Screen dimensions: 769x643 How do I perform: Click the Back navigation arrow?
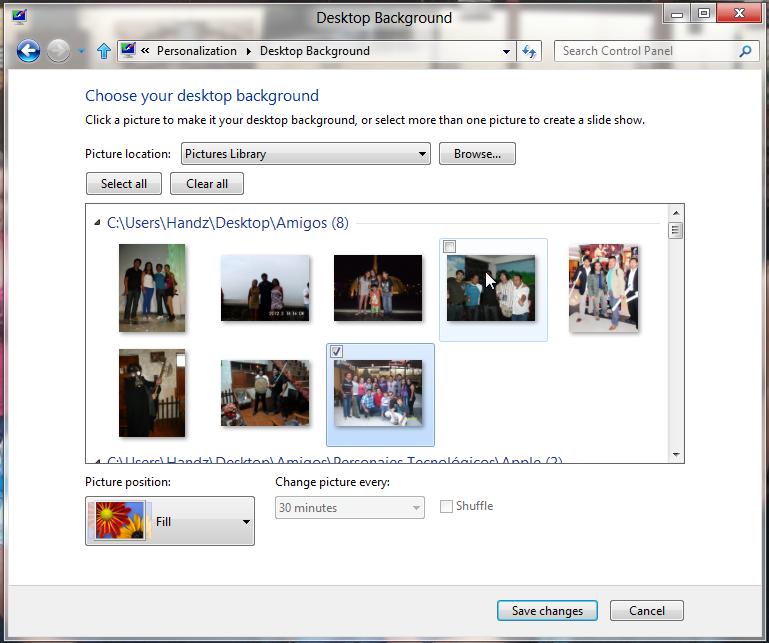(28, 51)
